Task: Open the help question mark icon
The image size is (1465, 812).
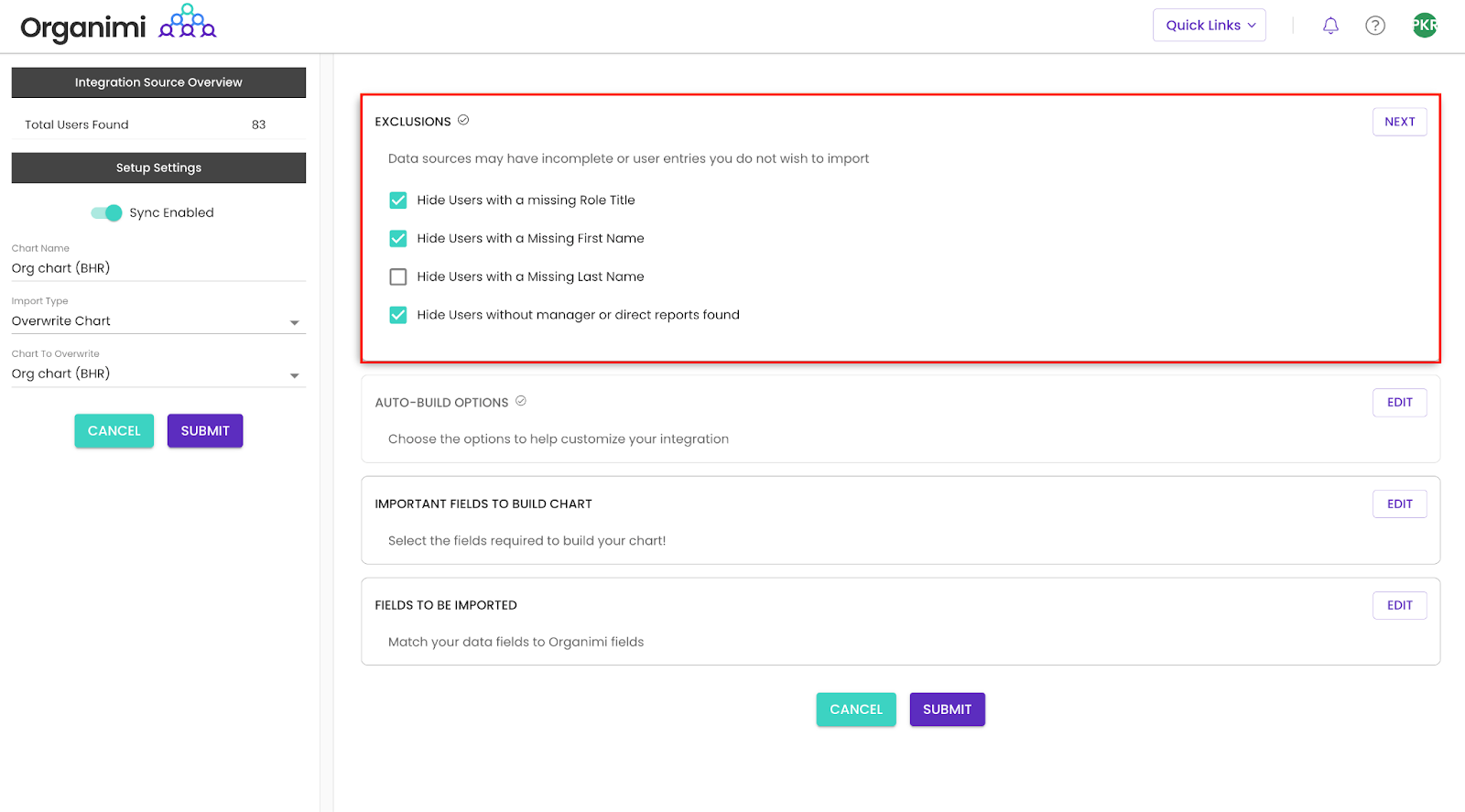Action: pos(1375,26)
